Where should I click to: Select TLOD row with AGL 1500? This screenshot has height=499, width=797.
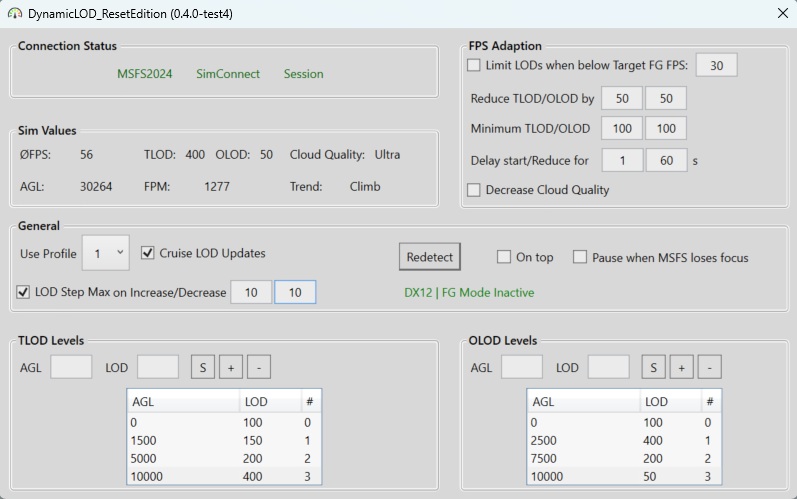point(224,440)
